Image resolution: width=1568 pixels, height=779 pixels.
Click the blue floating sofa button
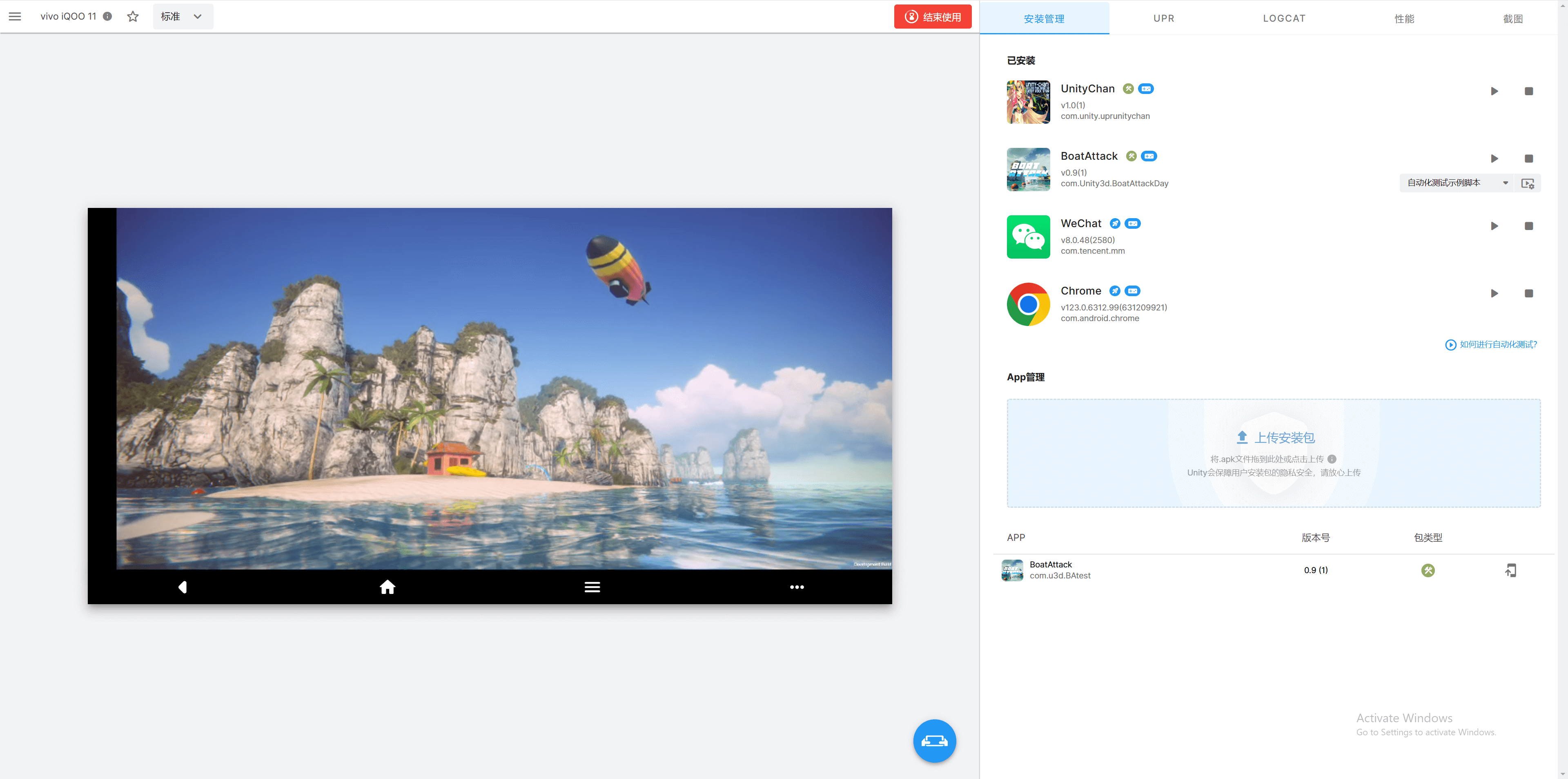pyautogui.click(x=934, y=741)
